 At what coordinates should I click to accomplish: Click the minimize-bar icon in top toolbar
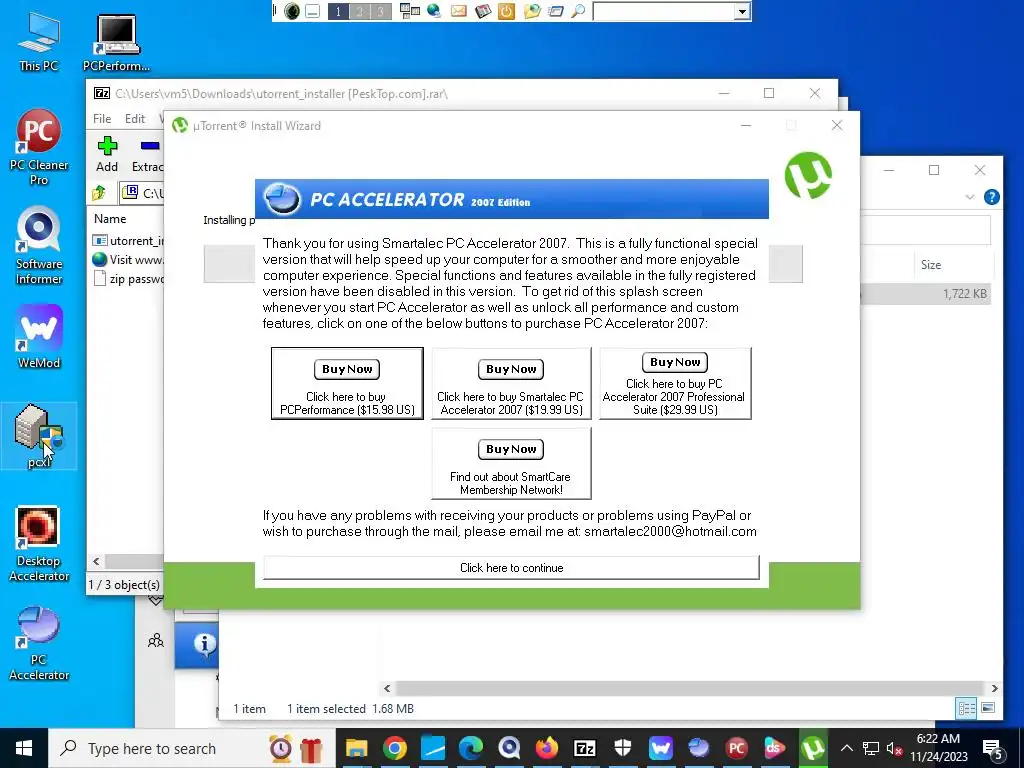click(313, 11)
